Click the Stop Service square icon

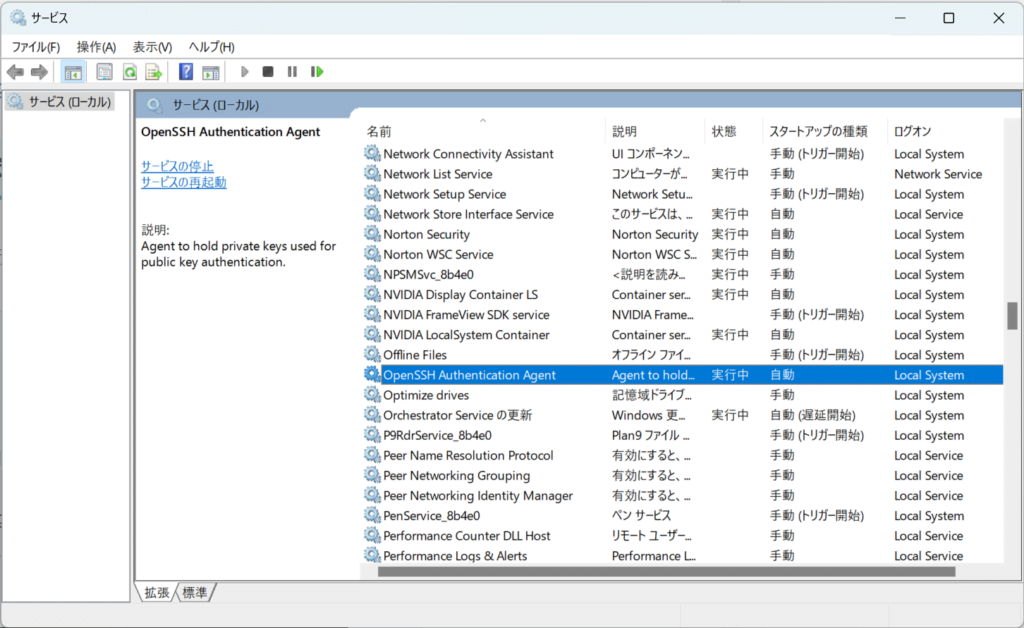coord(268,72)
